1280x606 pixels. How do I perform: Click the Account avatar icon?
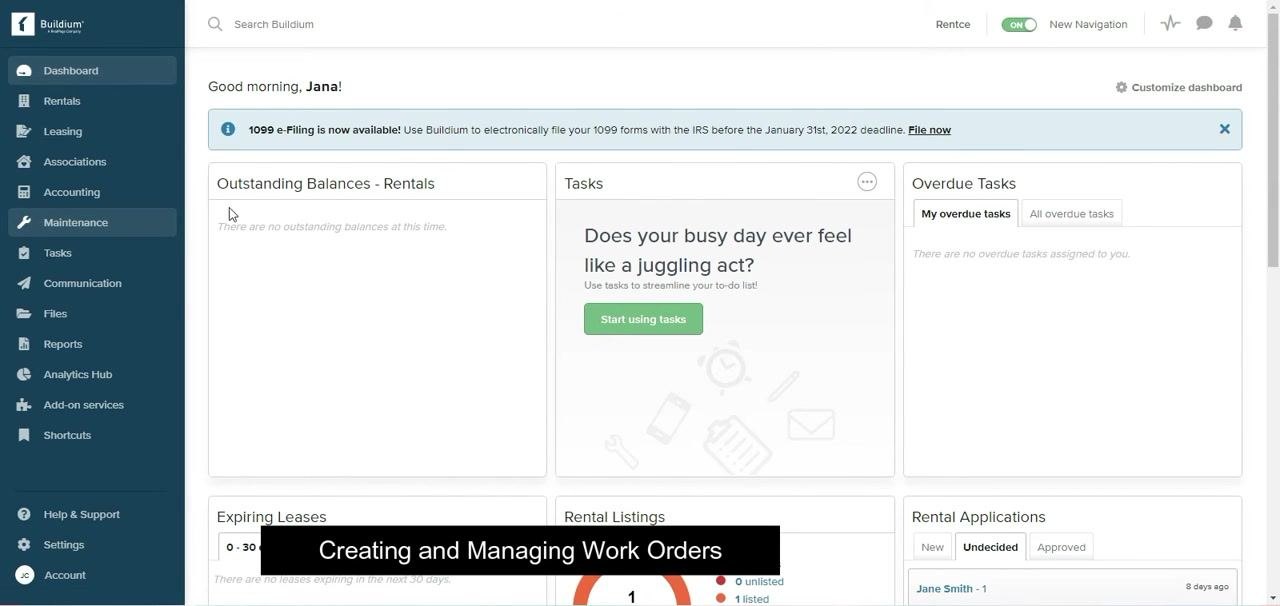click(x=24, y=575)
